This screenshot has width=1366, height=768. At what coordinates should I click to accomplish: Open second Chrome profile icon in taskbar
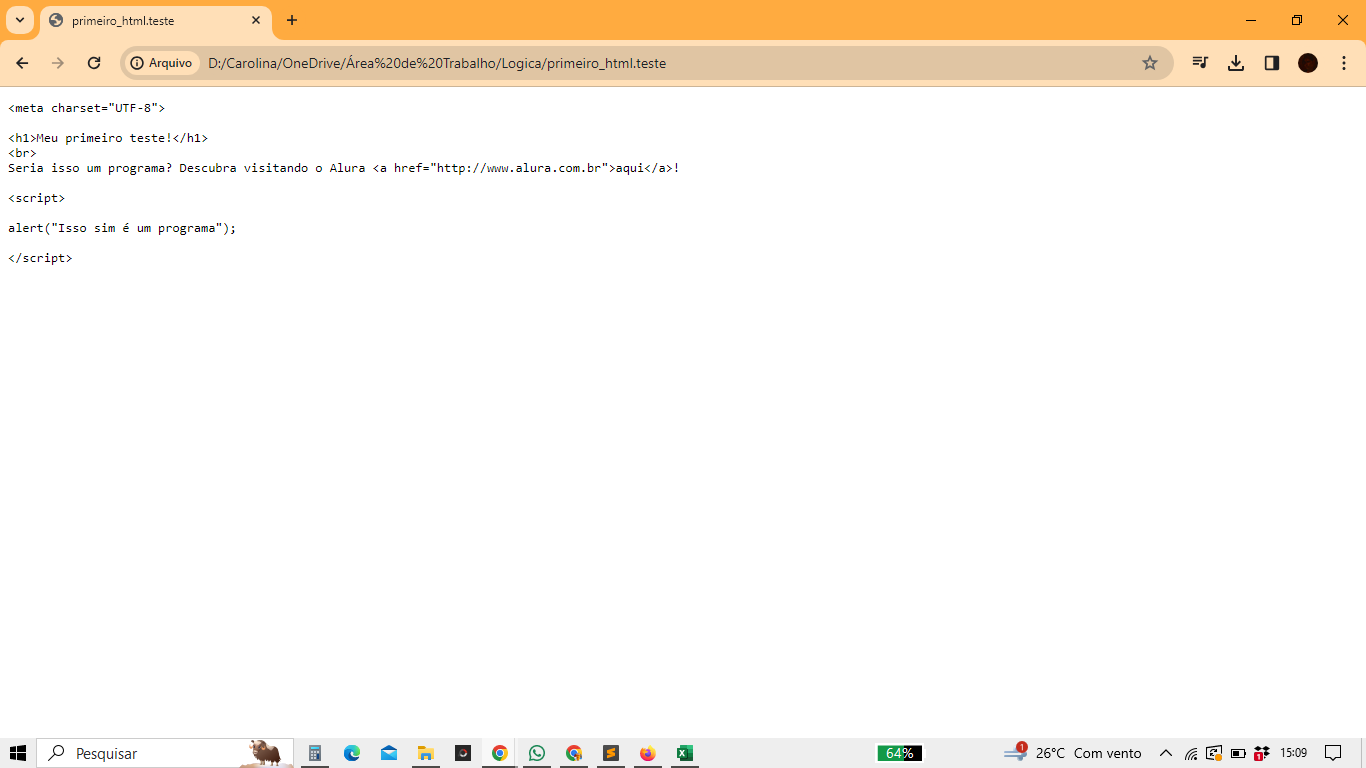(x=574, y=753)
